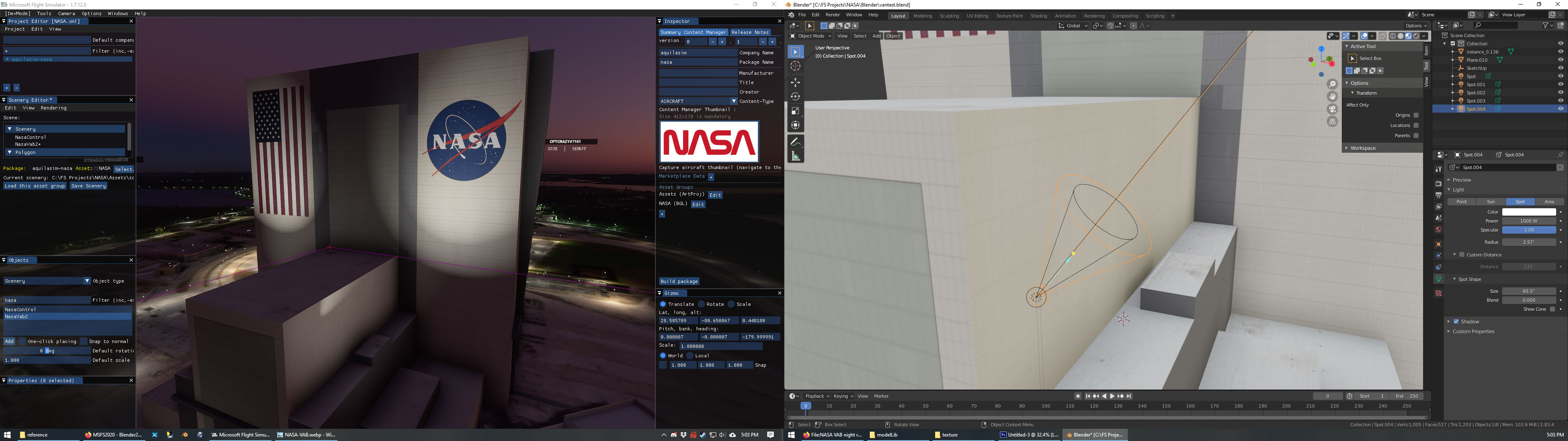
Task: Open the Texture properties tab
Action: 1438,293
